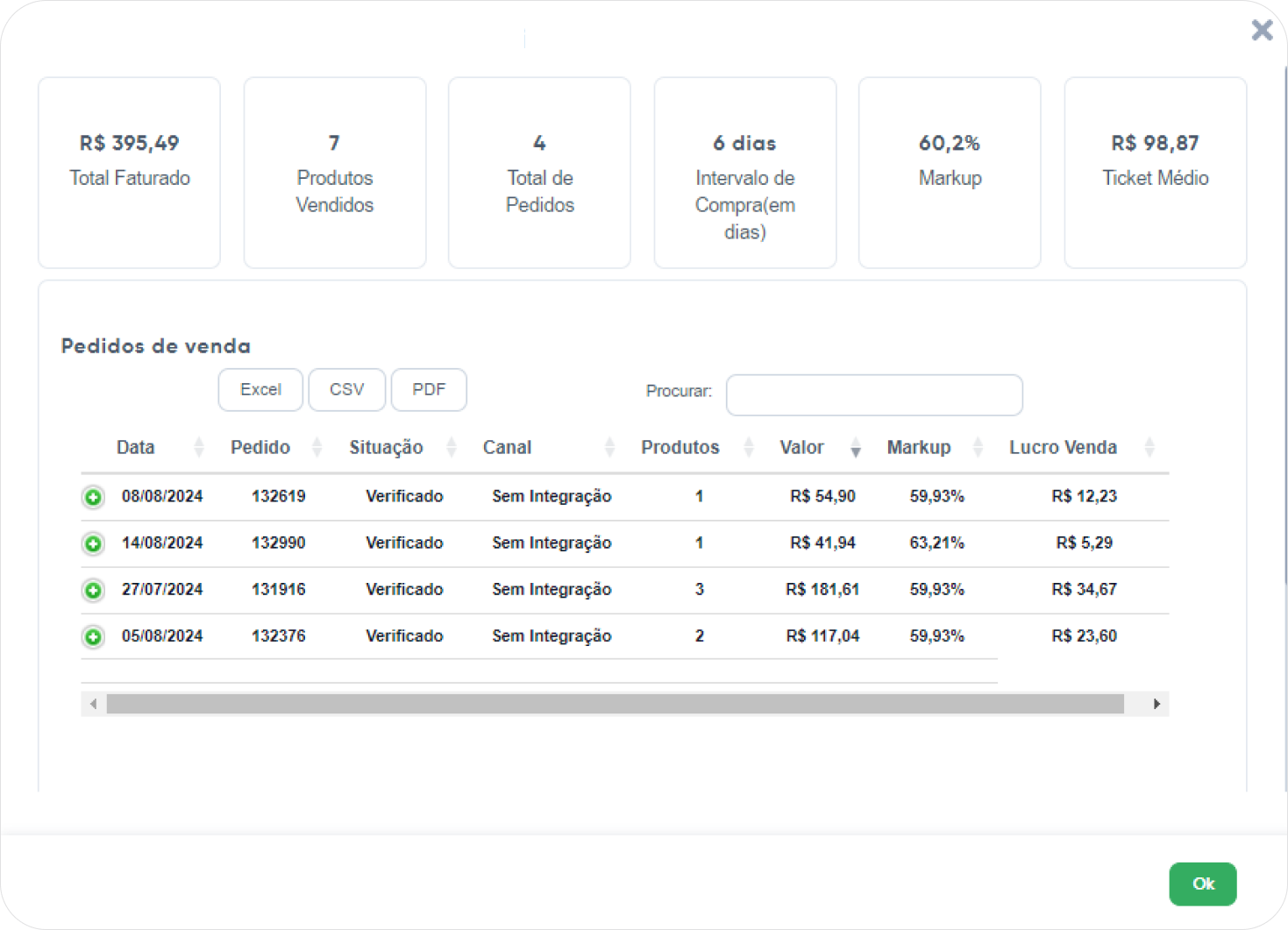Close the dialog with X icon
The image size is (1288, 930).
1262,30
